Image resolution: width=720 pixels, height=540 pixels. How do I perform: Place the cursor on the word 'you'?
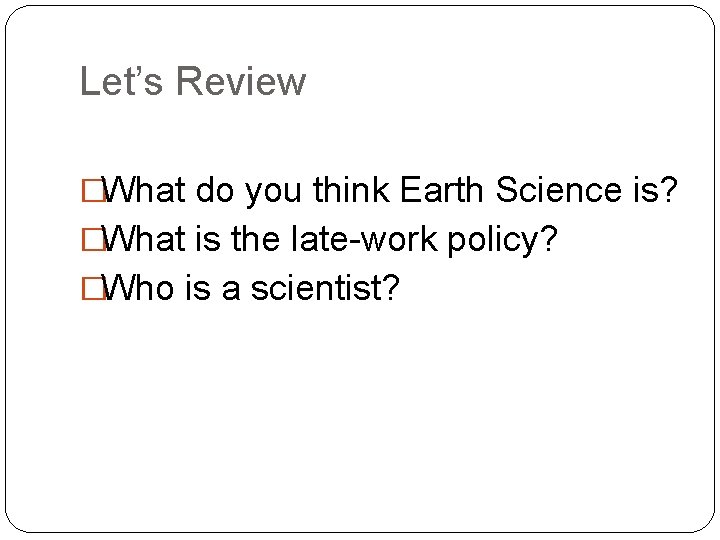point(273,193)
